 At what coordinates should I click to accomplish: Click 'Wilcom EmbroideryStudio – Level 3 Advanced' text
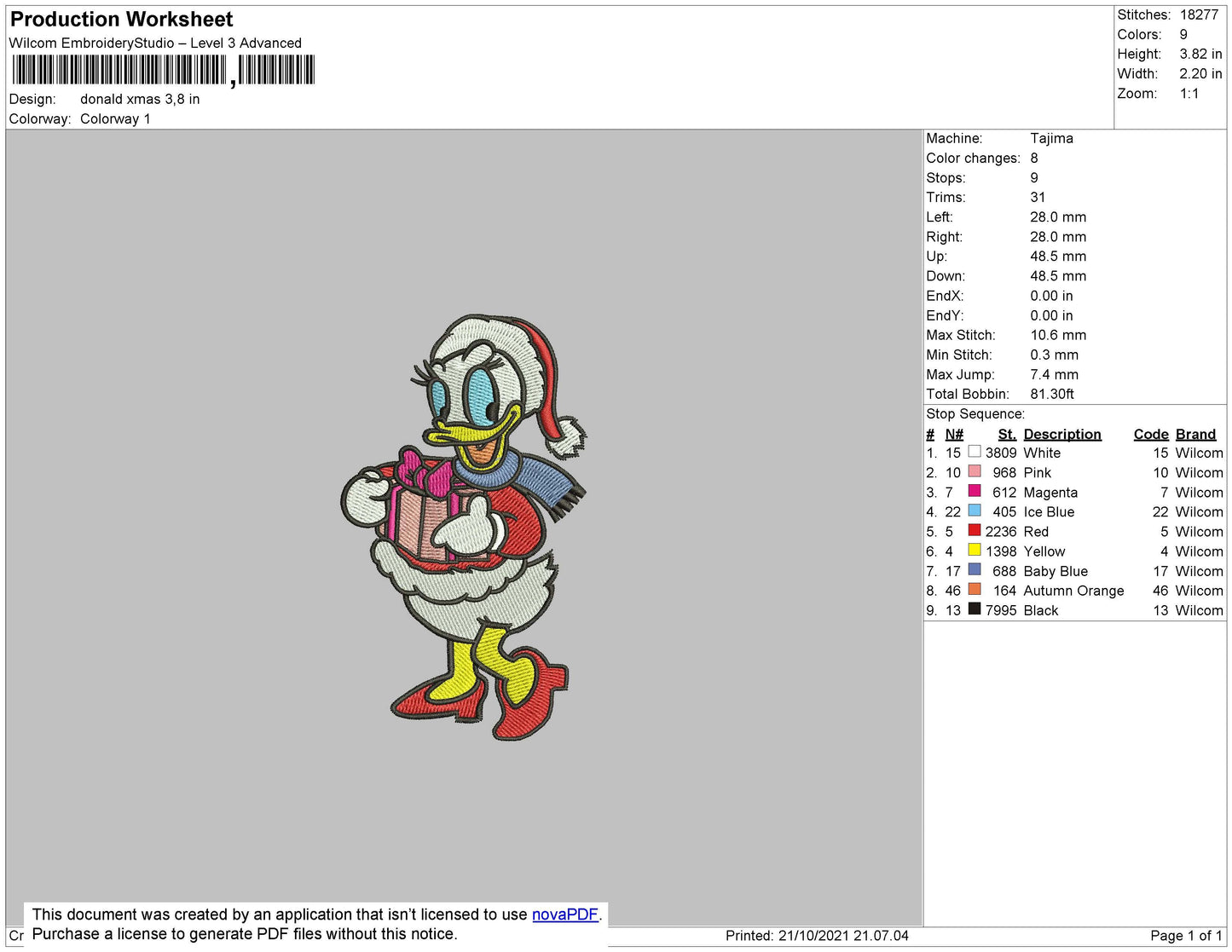click(155, 43)
